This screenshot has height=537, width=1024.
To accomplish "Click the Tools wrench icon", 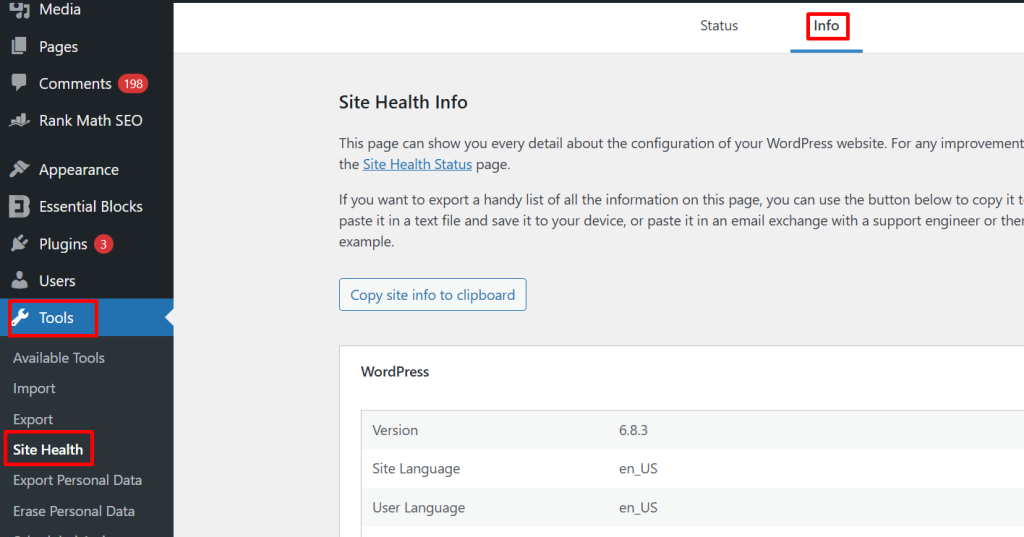I will [x=20, y=318].
